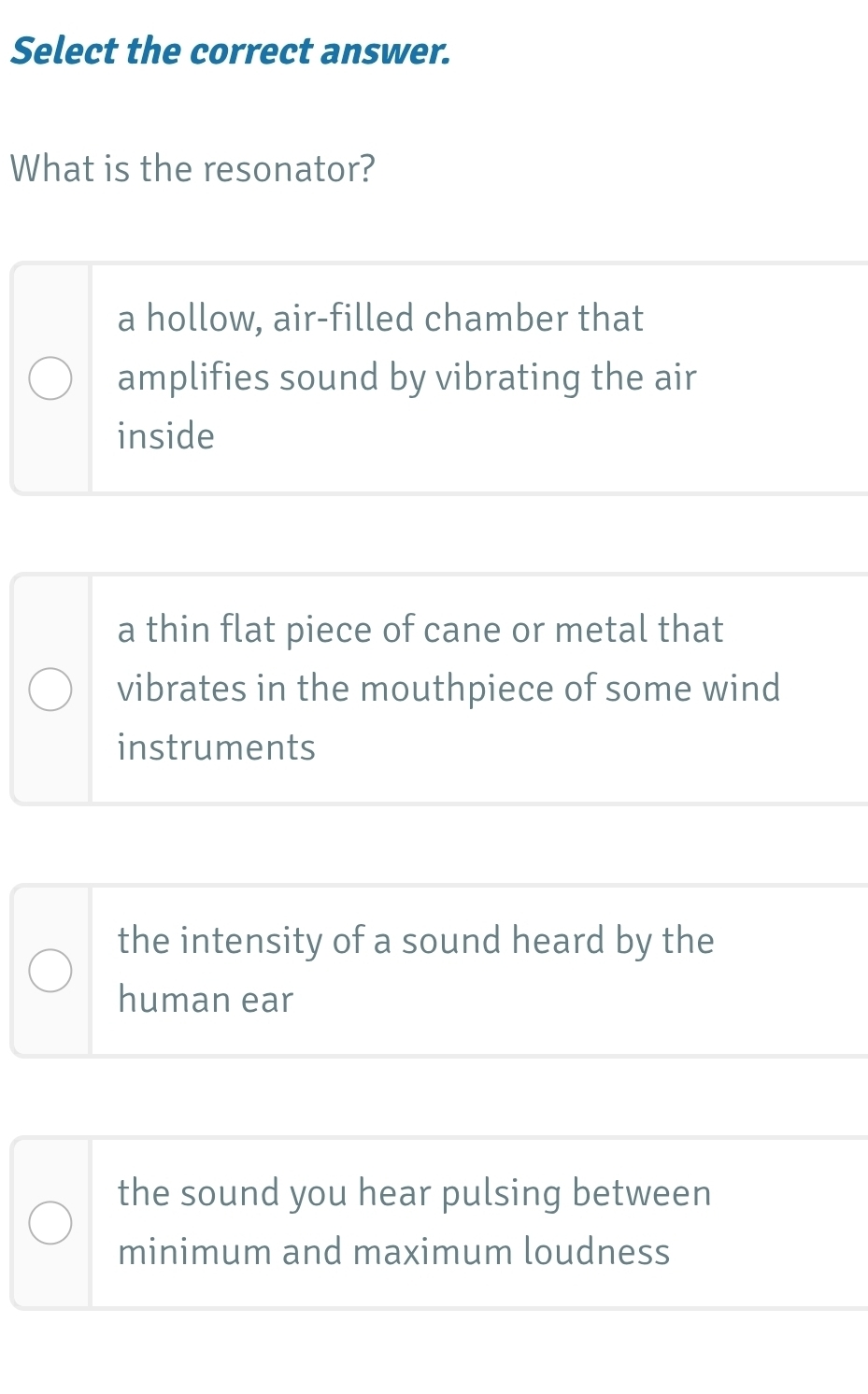Screen dimensions: 868x1394
Task: Click the "Select the correct answer." heading
Action: tap(230, 51)
